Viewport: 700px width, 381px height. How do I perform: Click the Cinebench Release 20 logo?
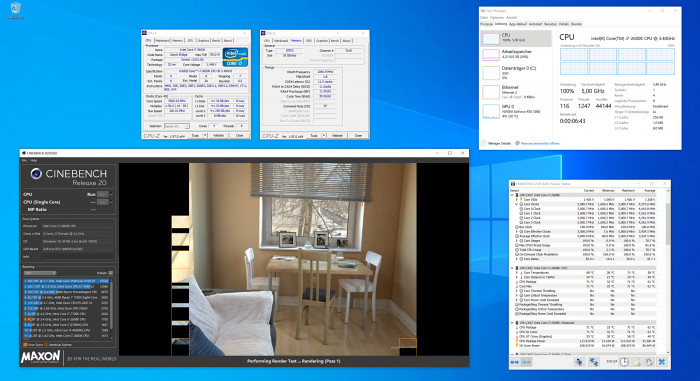click(69, 177)
